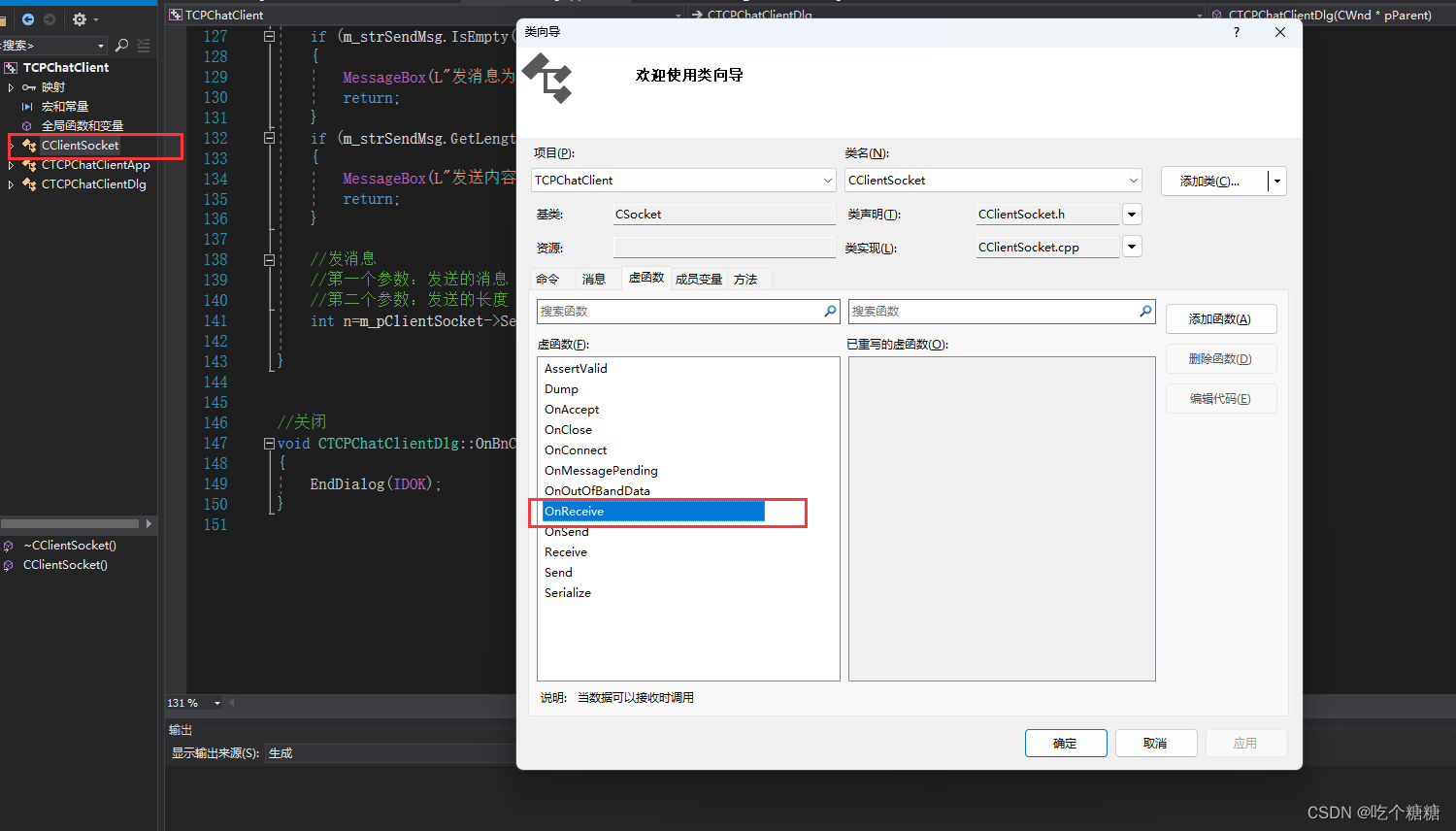The image size is (1456, 831).
Task: Click the CTCPChatClientApp class icon
Action: click(29, 165)
